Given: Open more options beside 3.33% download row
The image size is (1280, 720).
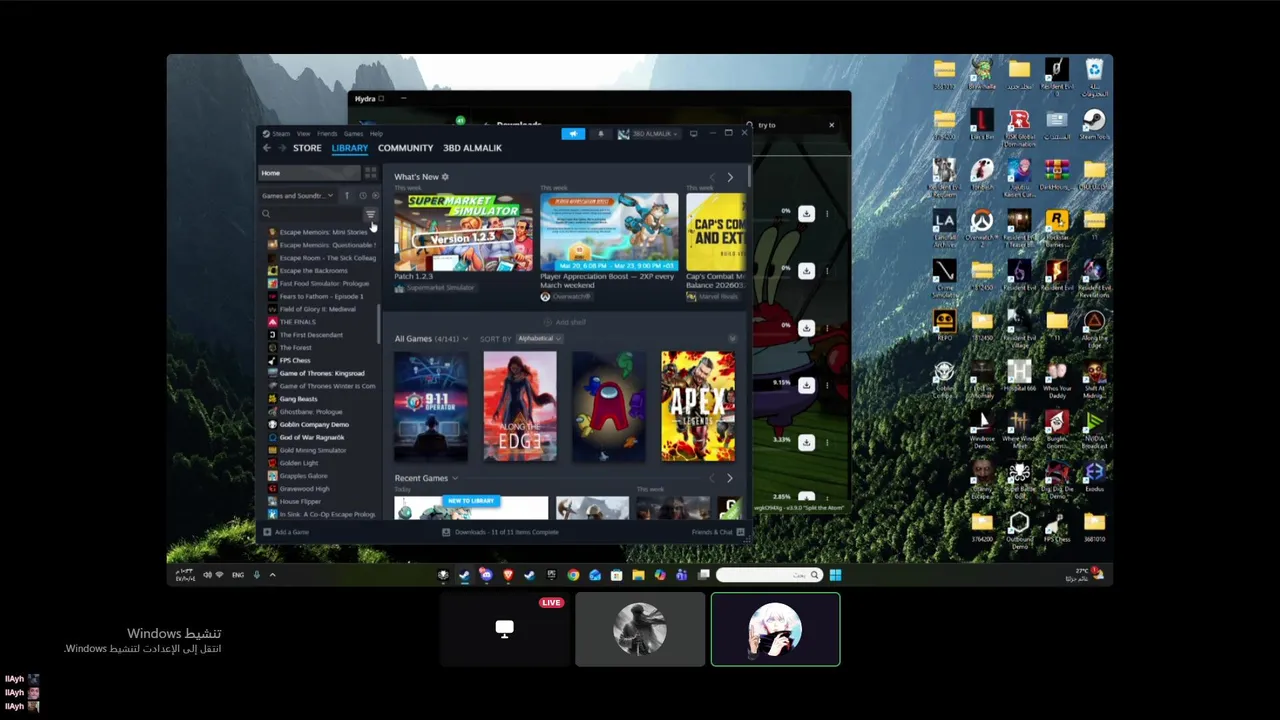Looking at the screenshot, I should 827,442.
